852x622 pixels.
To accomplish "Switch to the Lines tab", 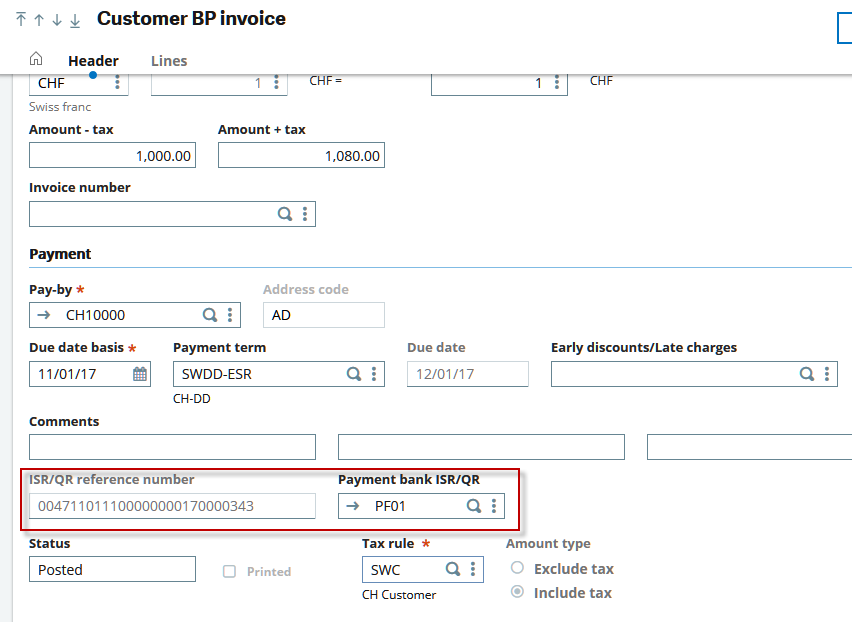I will tap(169, 61).
